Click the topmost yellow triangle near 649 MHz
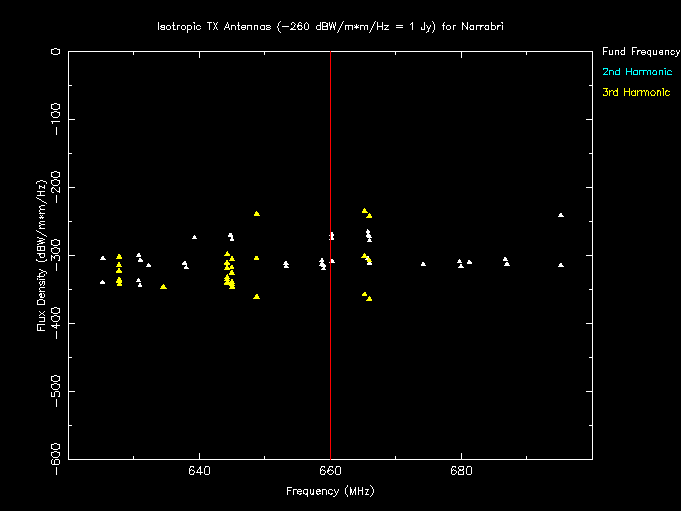 point(257,213)
